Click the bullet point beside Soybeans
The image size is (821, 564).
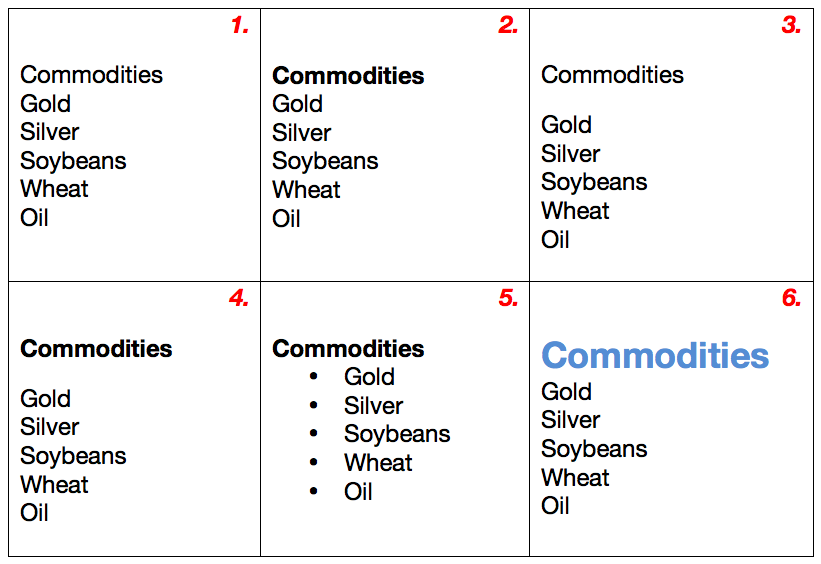314,434
